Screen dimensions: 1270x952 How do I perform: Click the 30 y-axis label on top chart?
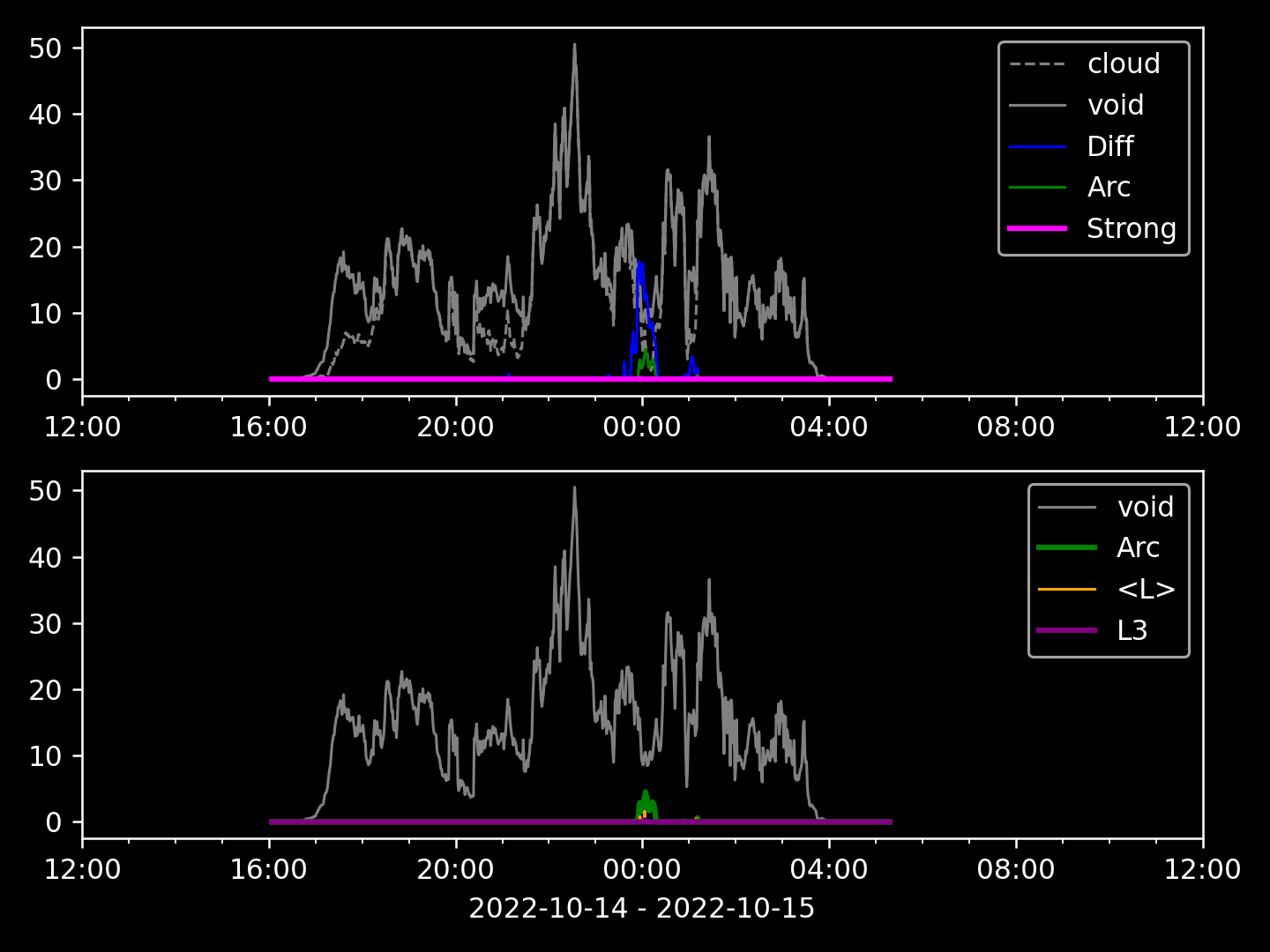pos(45,181)
